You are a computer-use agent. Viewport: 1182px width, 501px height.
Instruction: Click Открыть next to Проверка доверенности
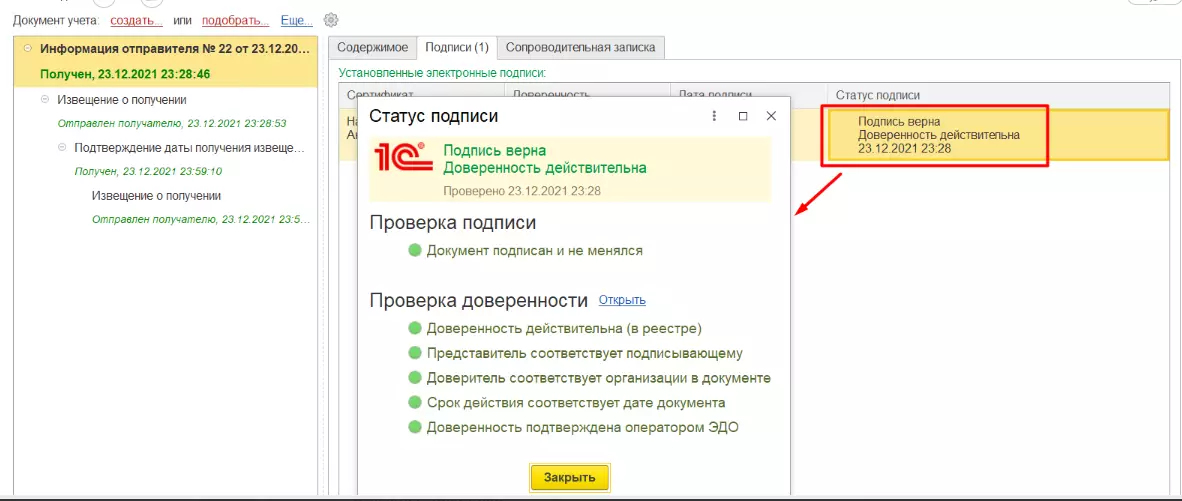[x=622, y=300]
